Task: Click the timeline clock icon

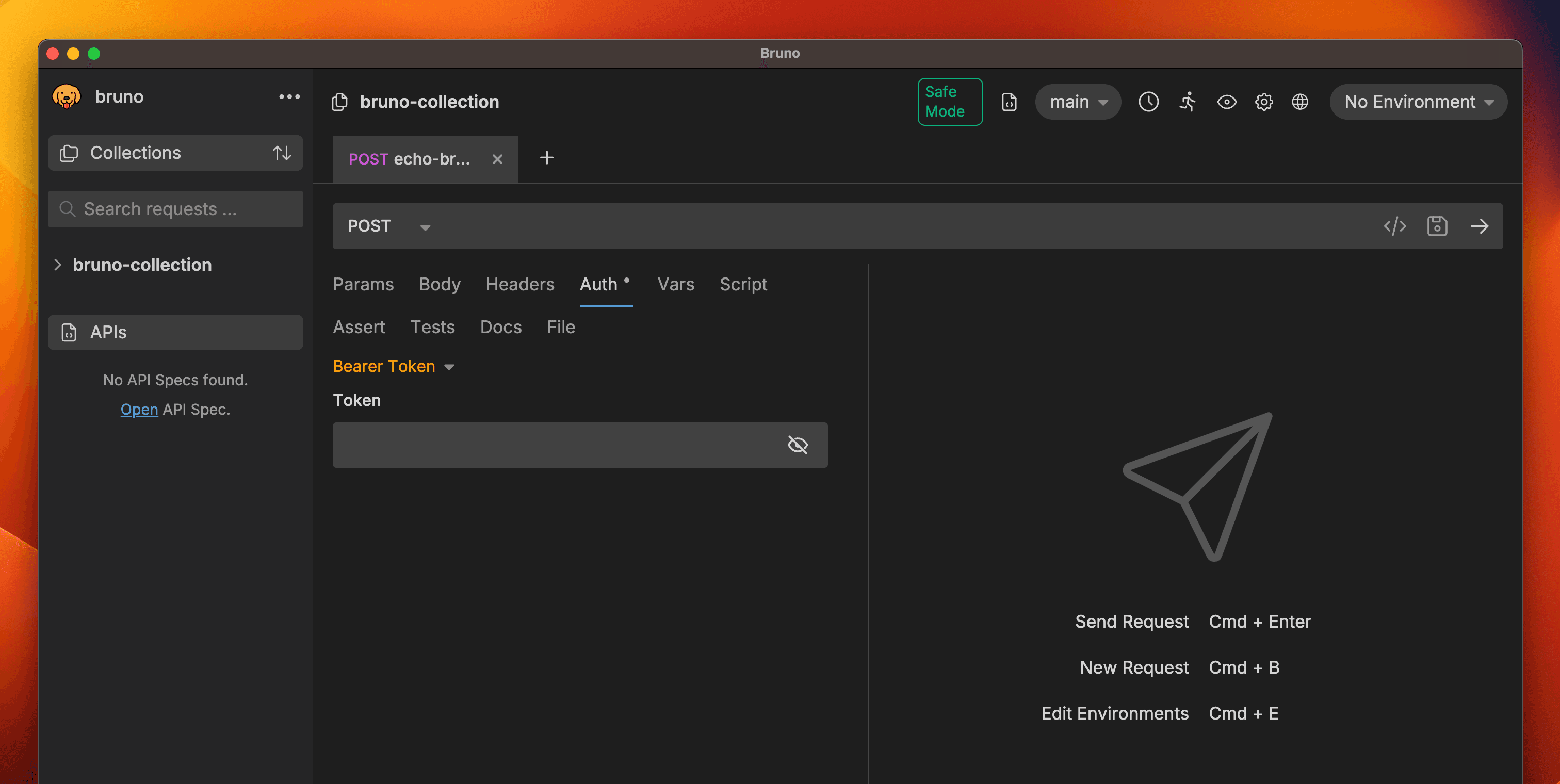Action: pos(1148,102)
